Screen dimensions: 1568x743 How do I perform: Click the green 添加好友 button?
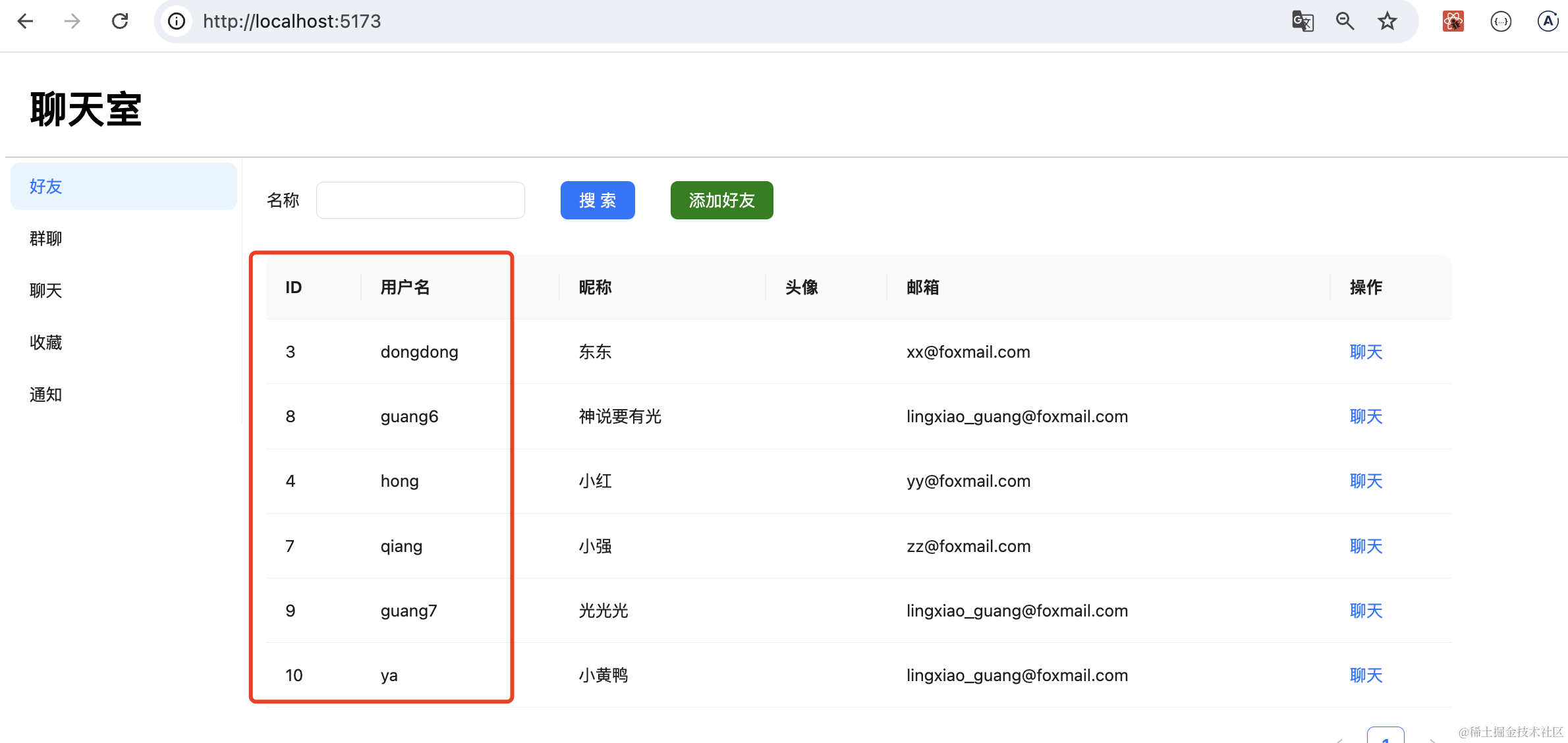tap(721, 200)
